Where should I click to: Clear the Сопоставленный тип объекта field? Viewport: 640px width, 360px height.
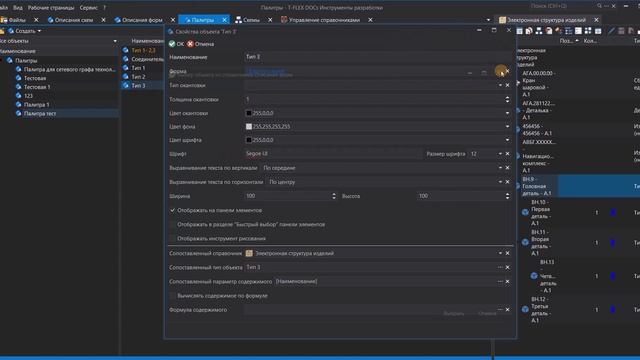507,267
